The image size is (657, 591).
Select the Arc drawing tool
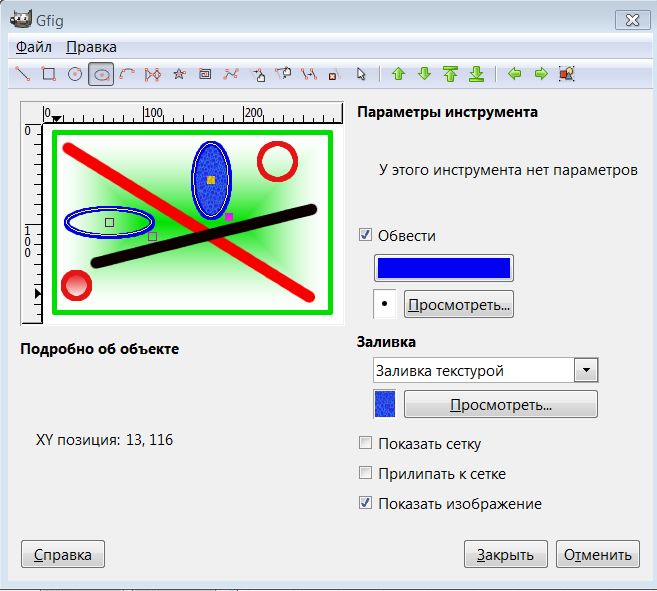tap(127, 74)
